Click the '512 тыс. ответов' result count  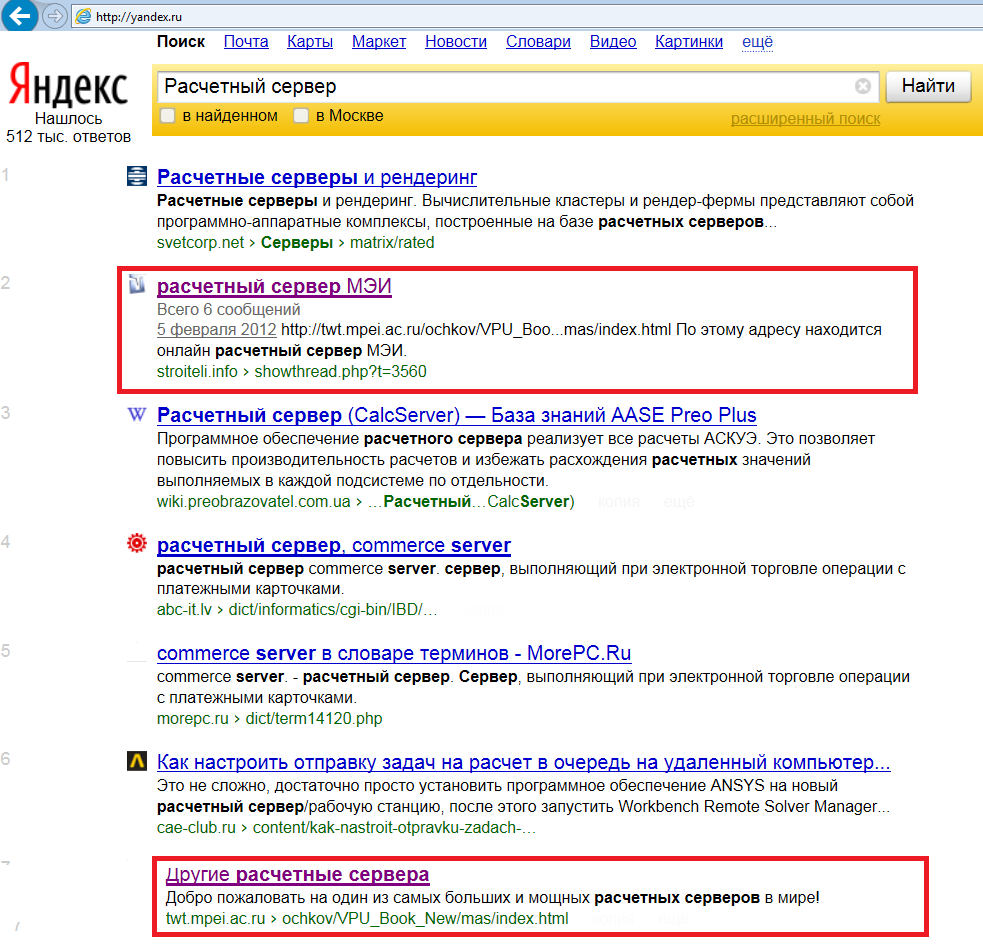(x=68, y=137)
